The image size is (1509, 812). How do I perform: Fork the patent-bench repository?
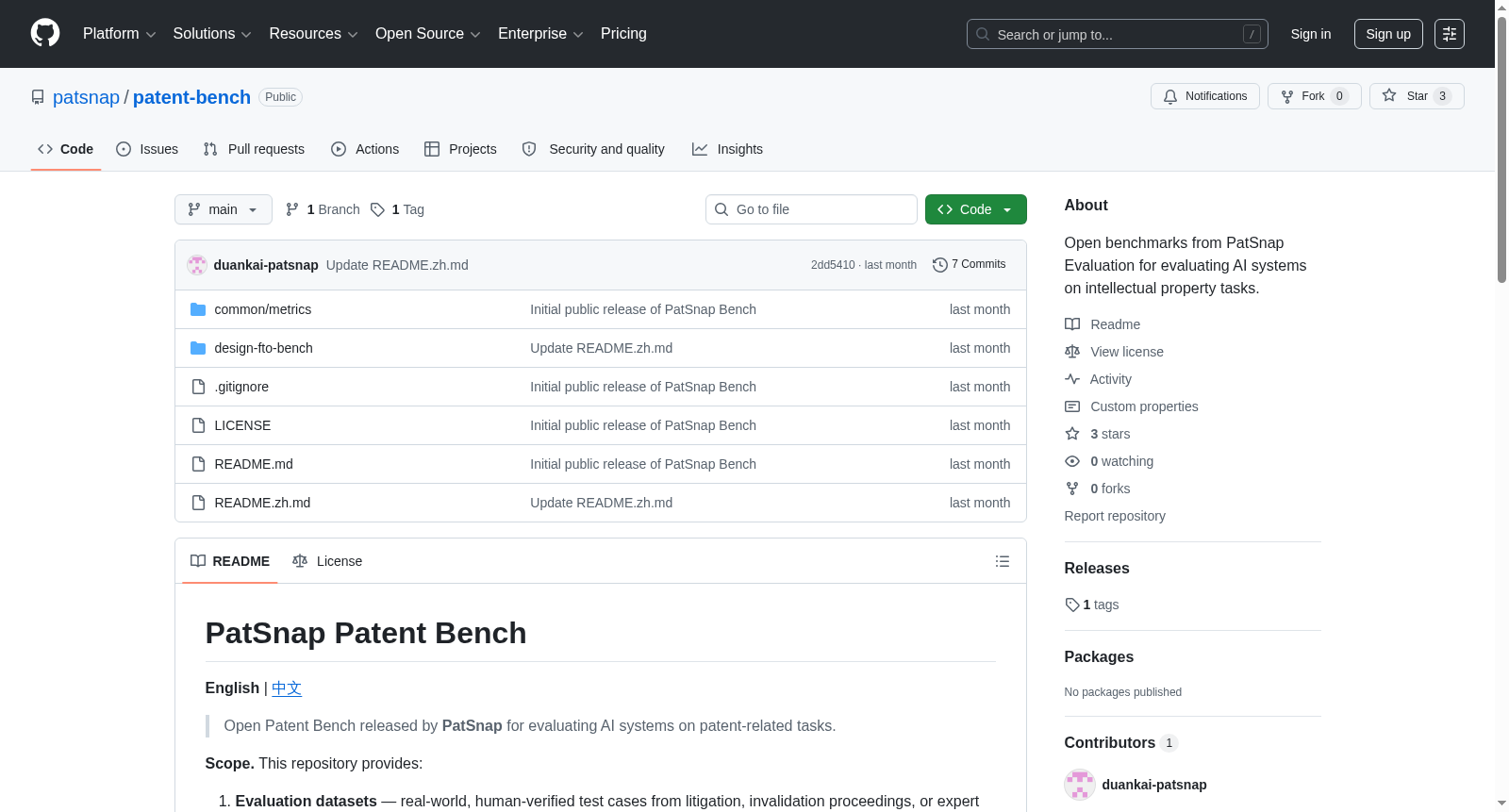(1314, 96)
